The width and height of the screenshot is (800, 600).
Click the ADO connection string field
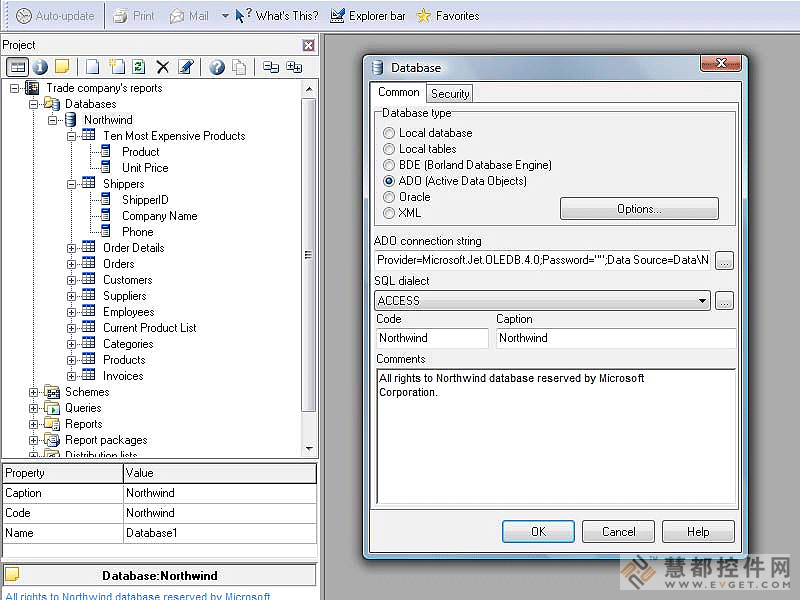pyautogui.click(x=543, y=260)
